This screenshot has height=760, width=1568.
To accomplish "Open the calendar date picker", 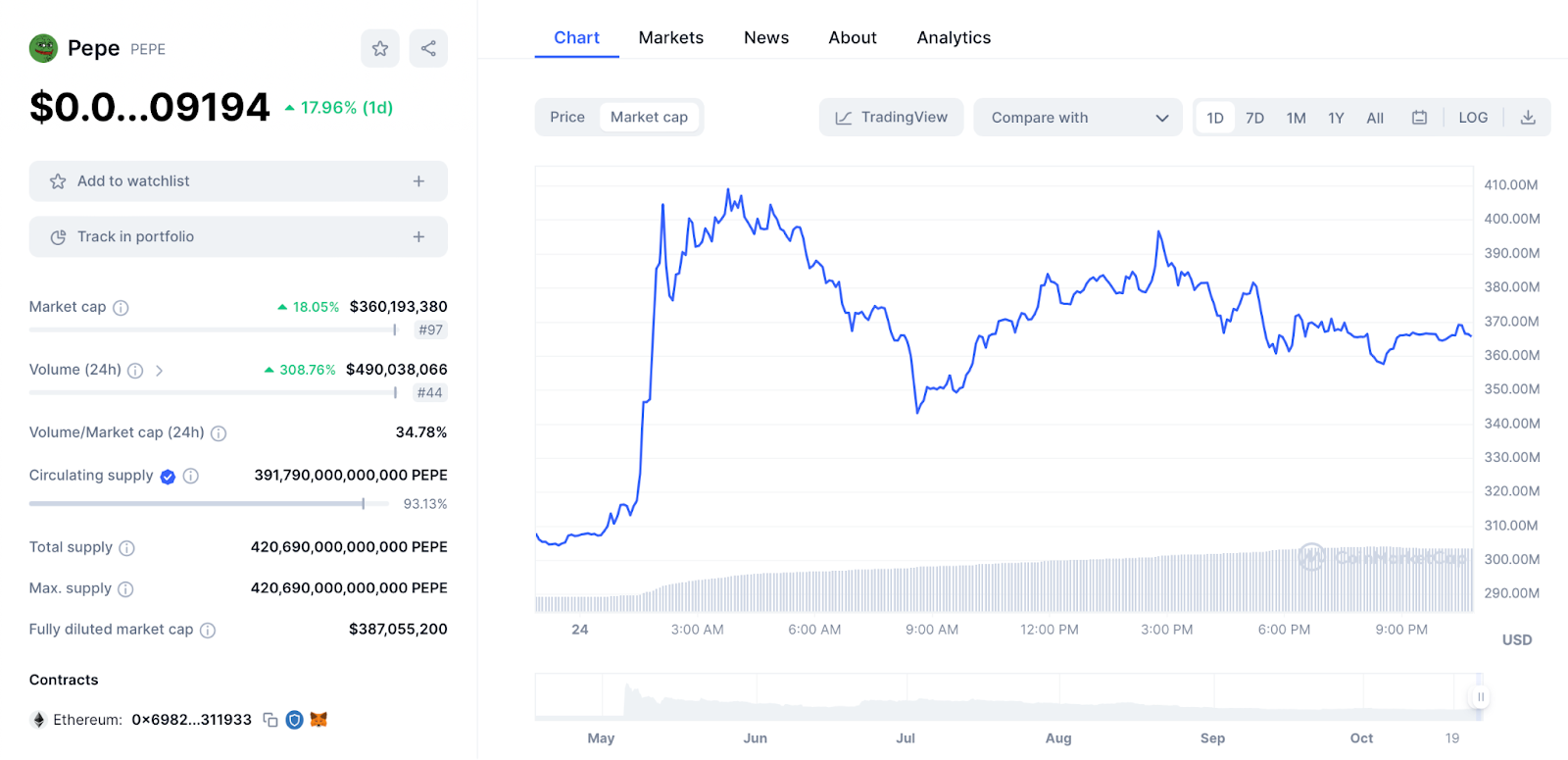I will point(1419,118).
